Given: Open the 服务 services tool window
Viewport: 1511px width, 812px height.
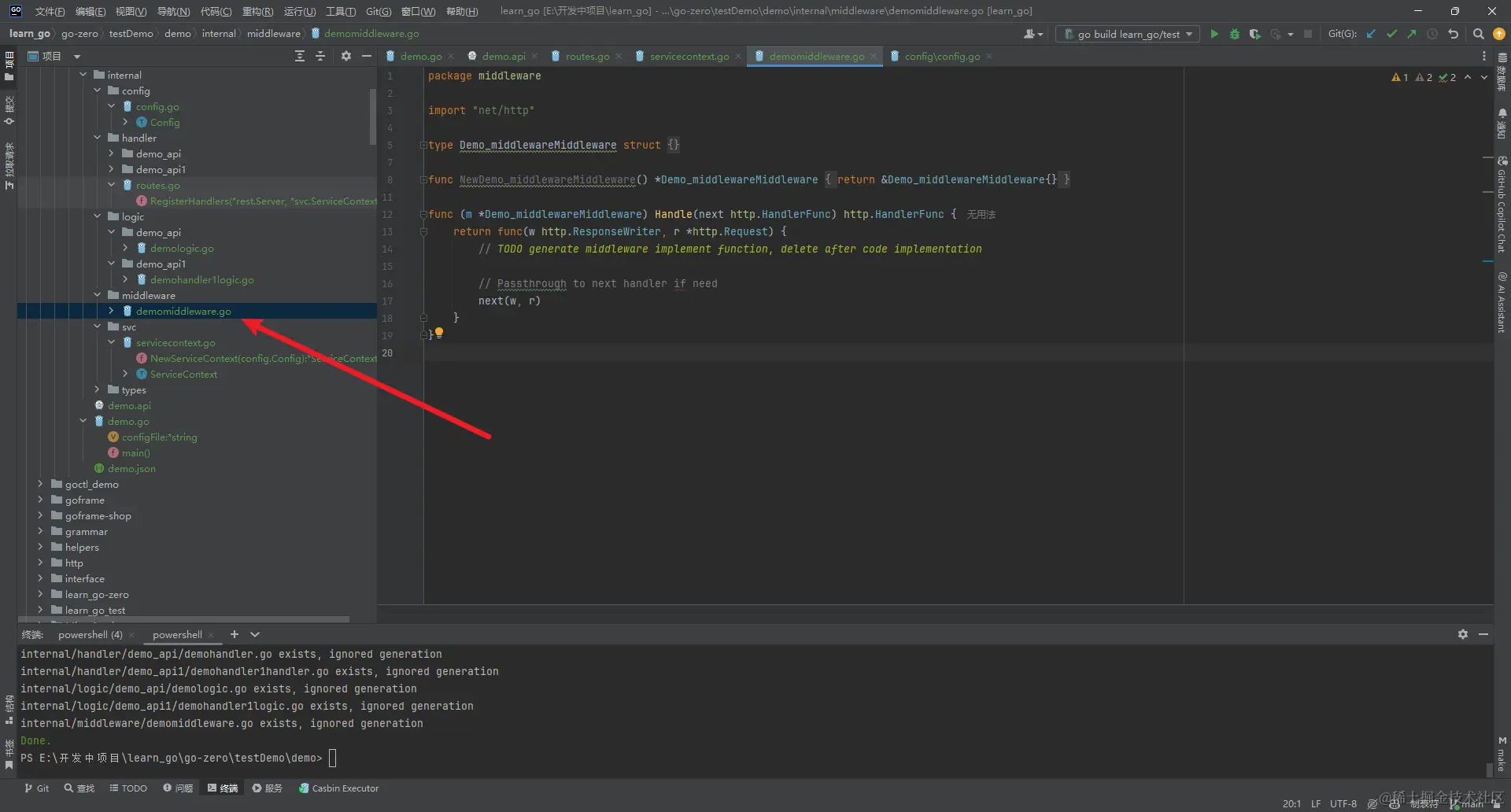Looking at the screenshot, I should point(268,788).
